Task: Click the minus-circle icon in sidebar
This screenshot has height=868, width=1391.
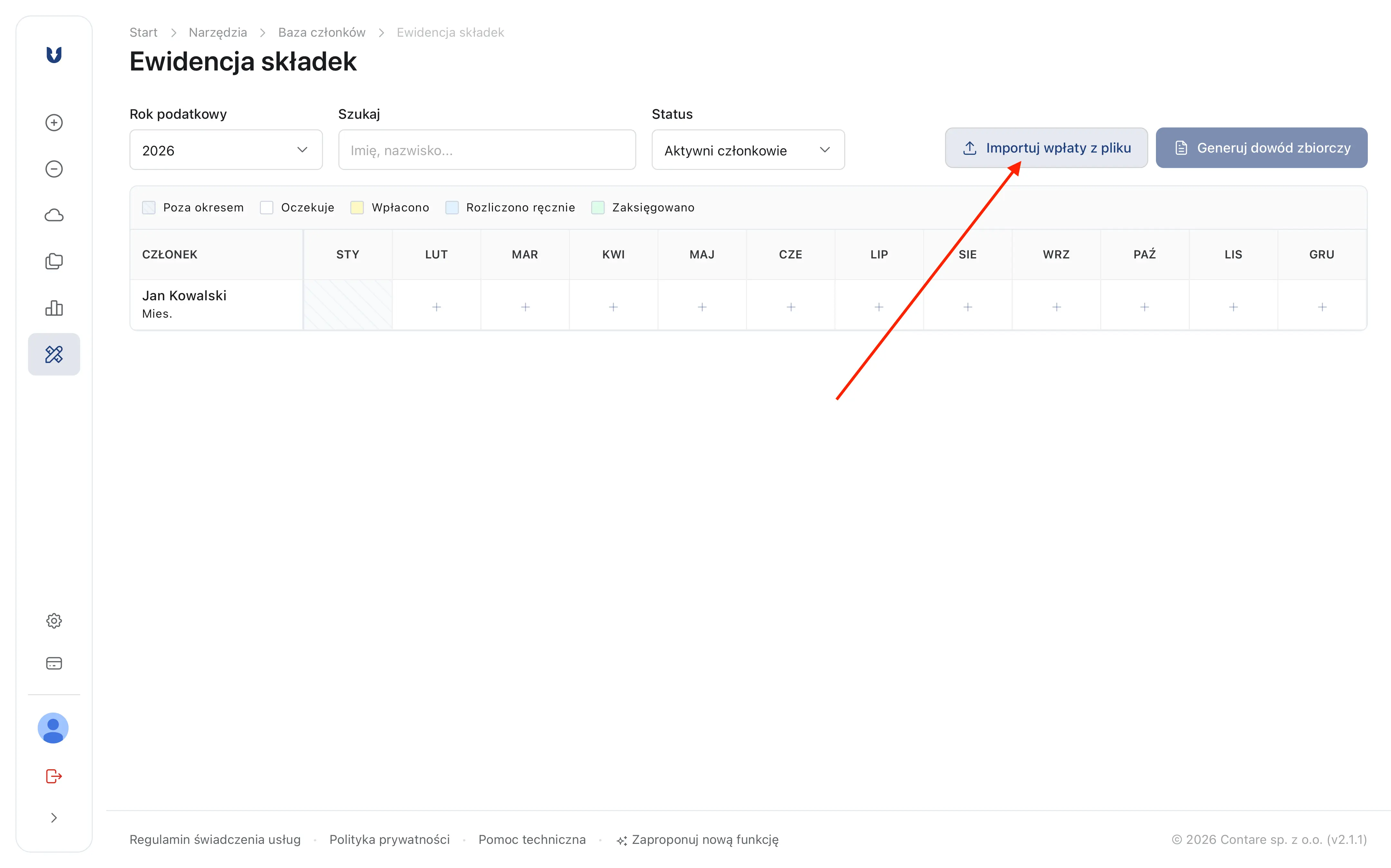Action: pos(54,169)
